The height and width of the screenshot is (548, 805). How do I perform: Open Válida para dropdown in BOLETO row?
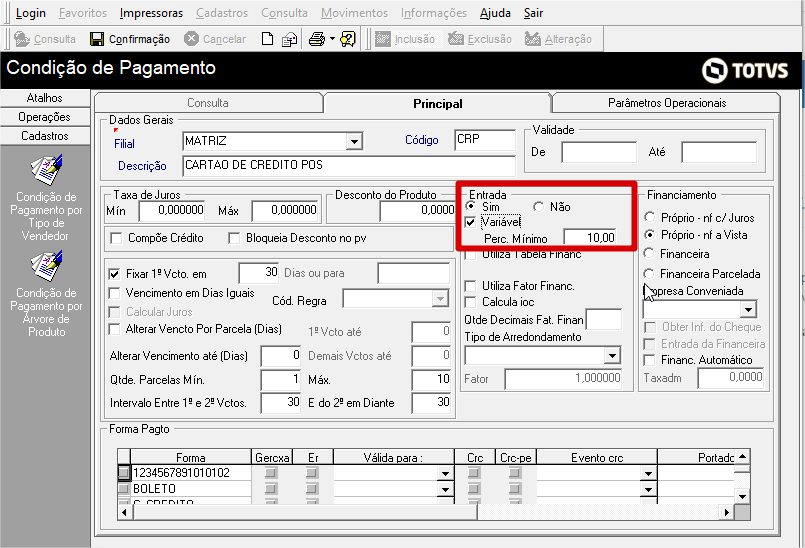[x=445, y=489]
